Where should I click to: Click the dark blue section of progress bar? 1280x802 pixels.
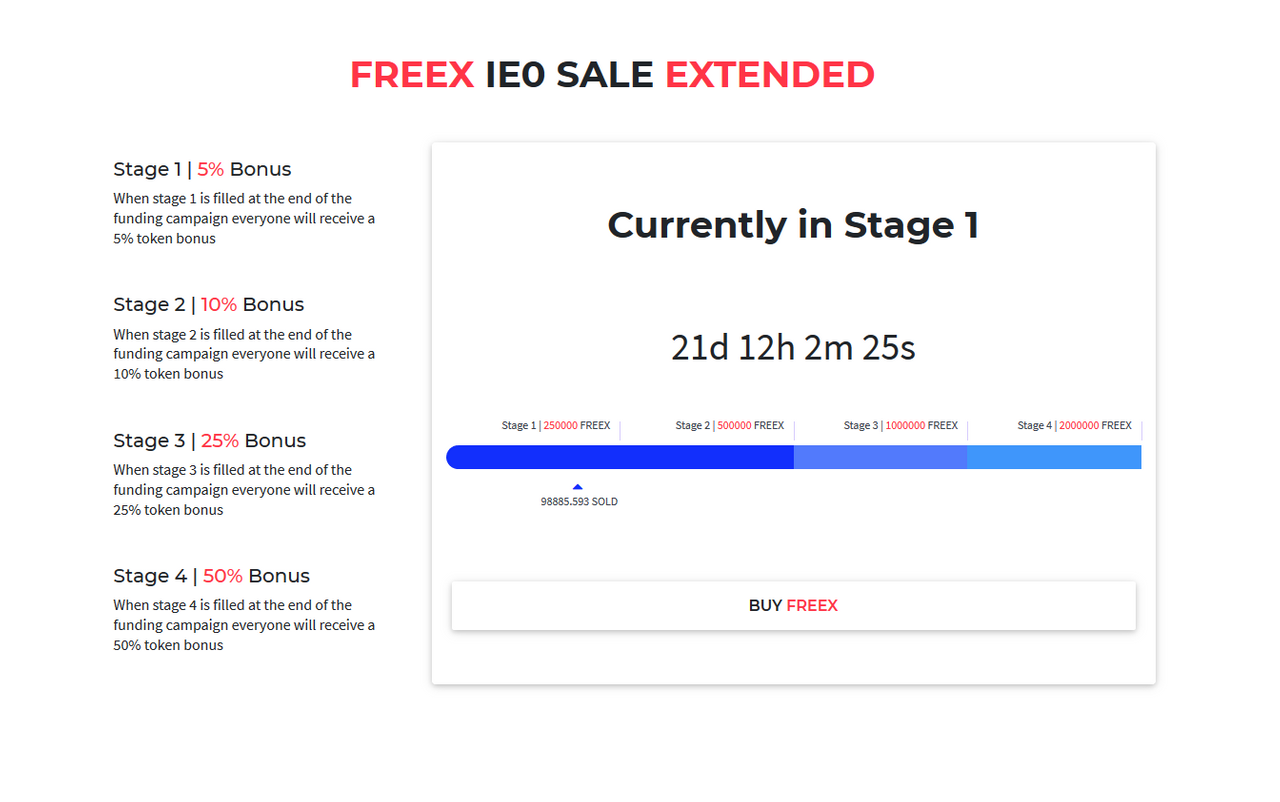pyautogui.click(x=620, y=457)
